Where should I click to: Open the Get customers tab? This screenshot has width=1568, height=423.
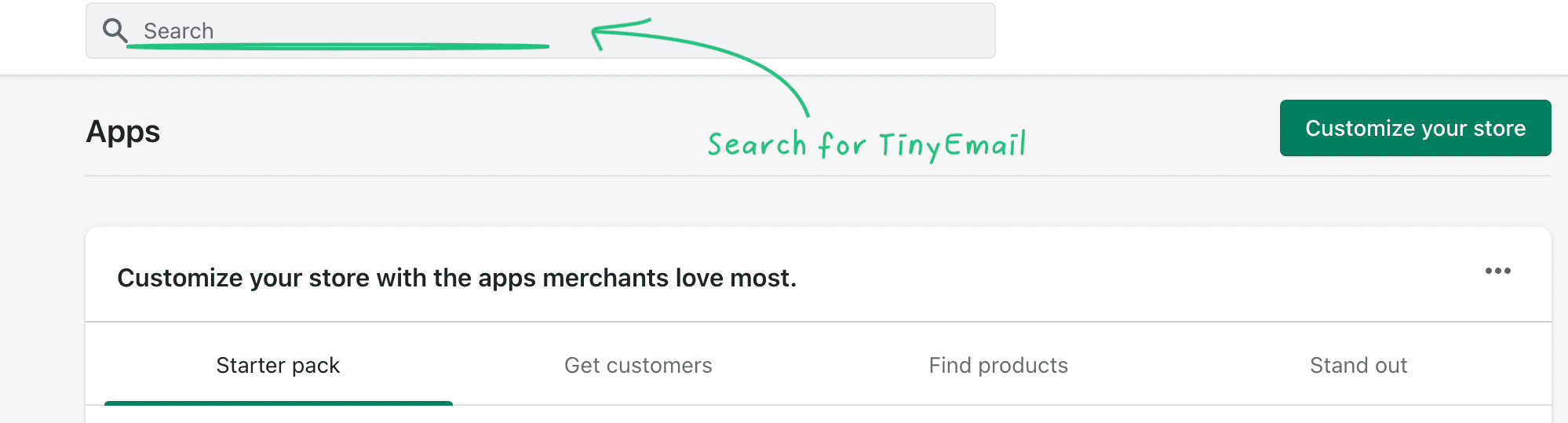coord(638,365)
